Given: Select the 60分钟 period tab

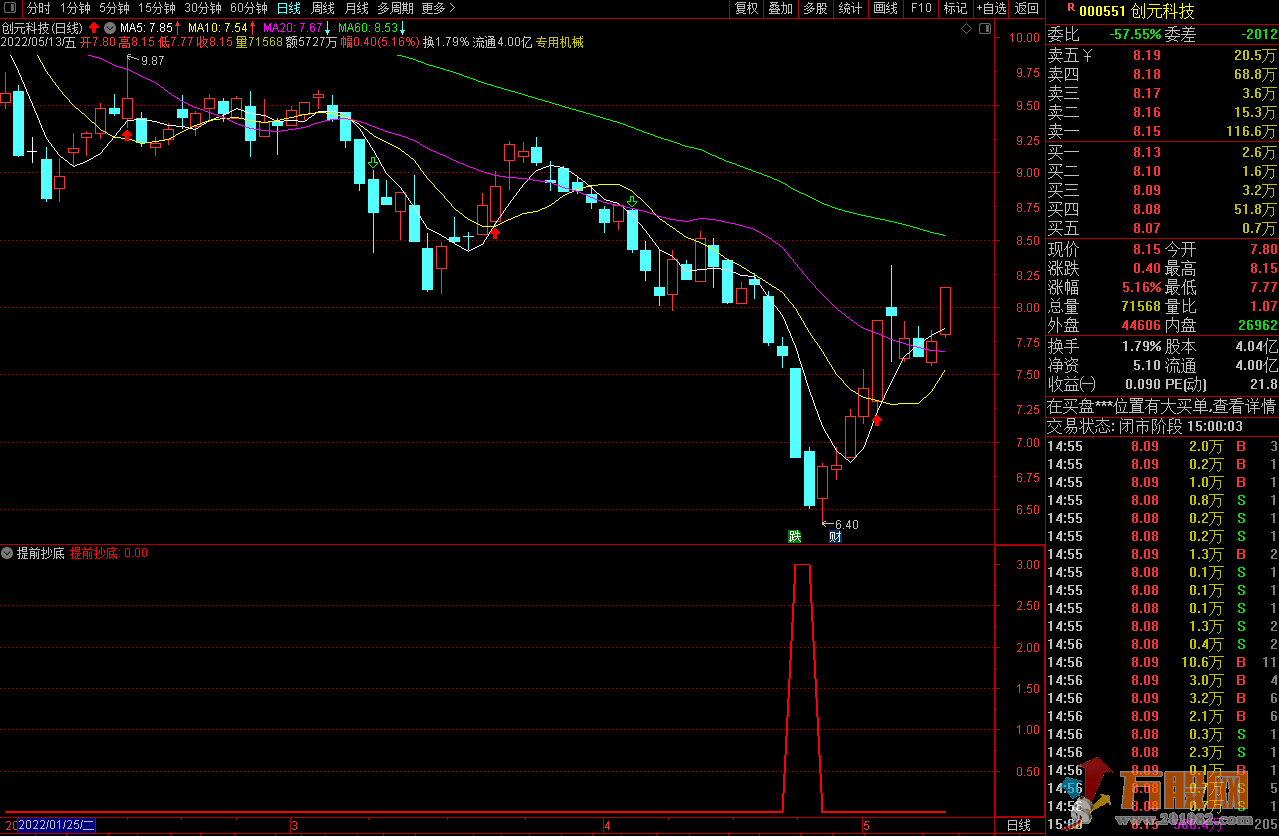Looking at the screenshot, I should pos(249,8).
